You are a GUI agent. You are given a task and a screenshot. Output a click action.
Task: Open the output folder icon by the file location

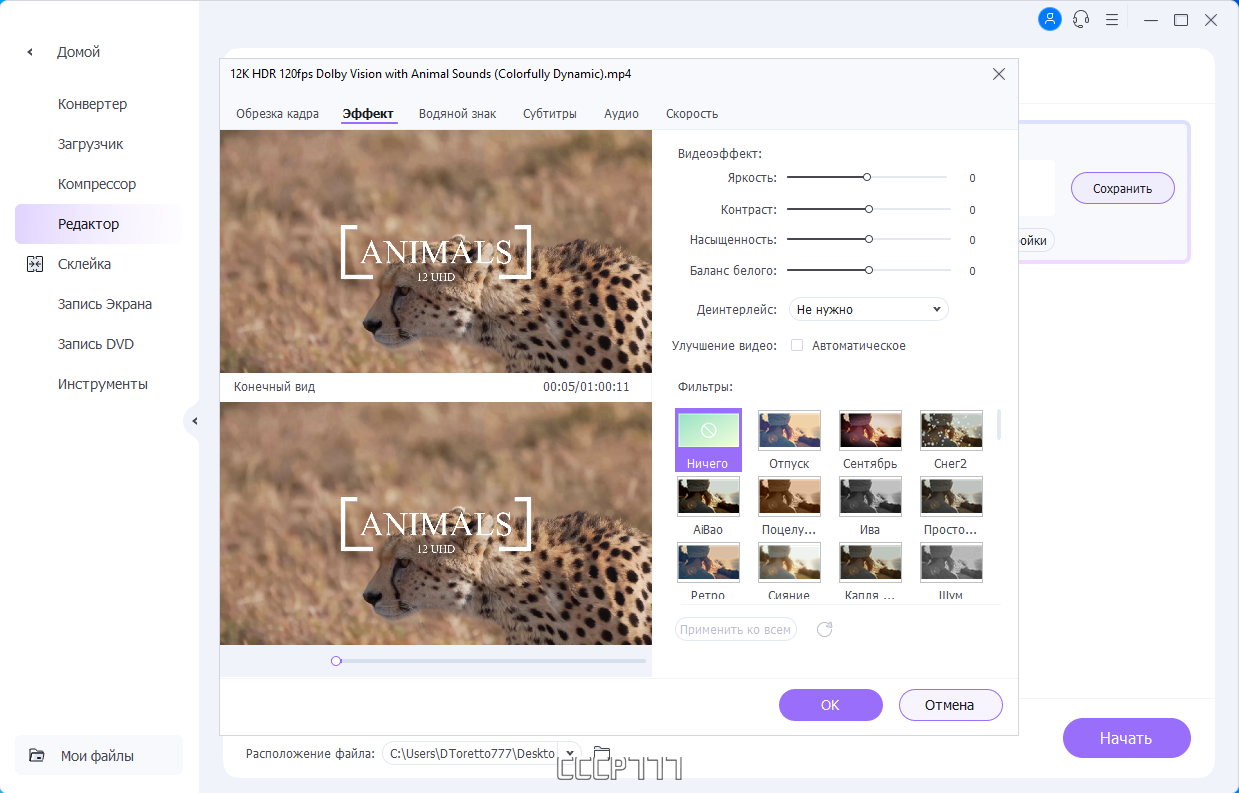click(601, 753)
